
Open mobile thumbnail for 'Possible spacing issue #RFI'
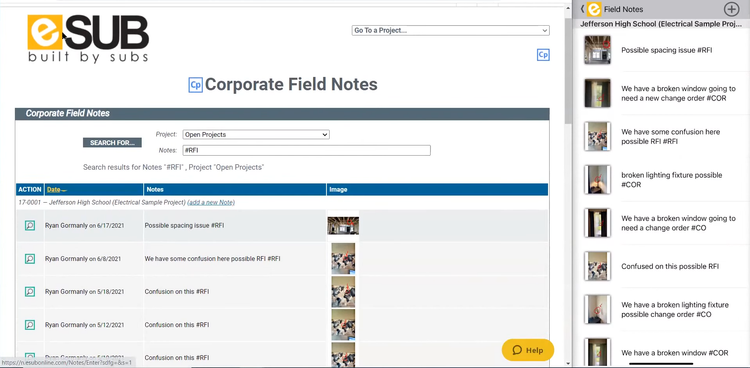(597, 50)
